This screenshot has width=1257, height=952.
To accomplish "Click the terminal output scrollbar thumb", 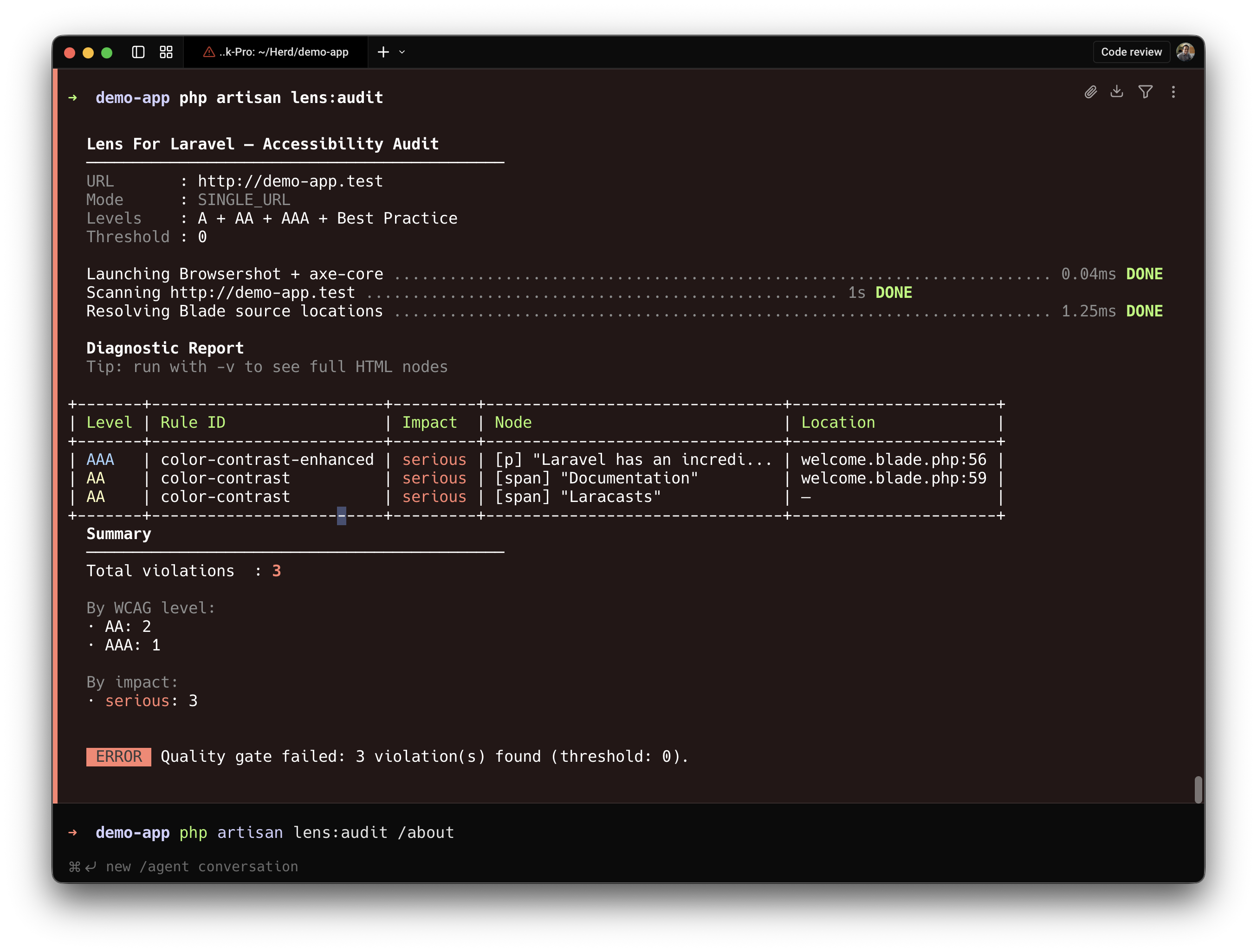I will [x=1198, y=790].
